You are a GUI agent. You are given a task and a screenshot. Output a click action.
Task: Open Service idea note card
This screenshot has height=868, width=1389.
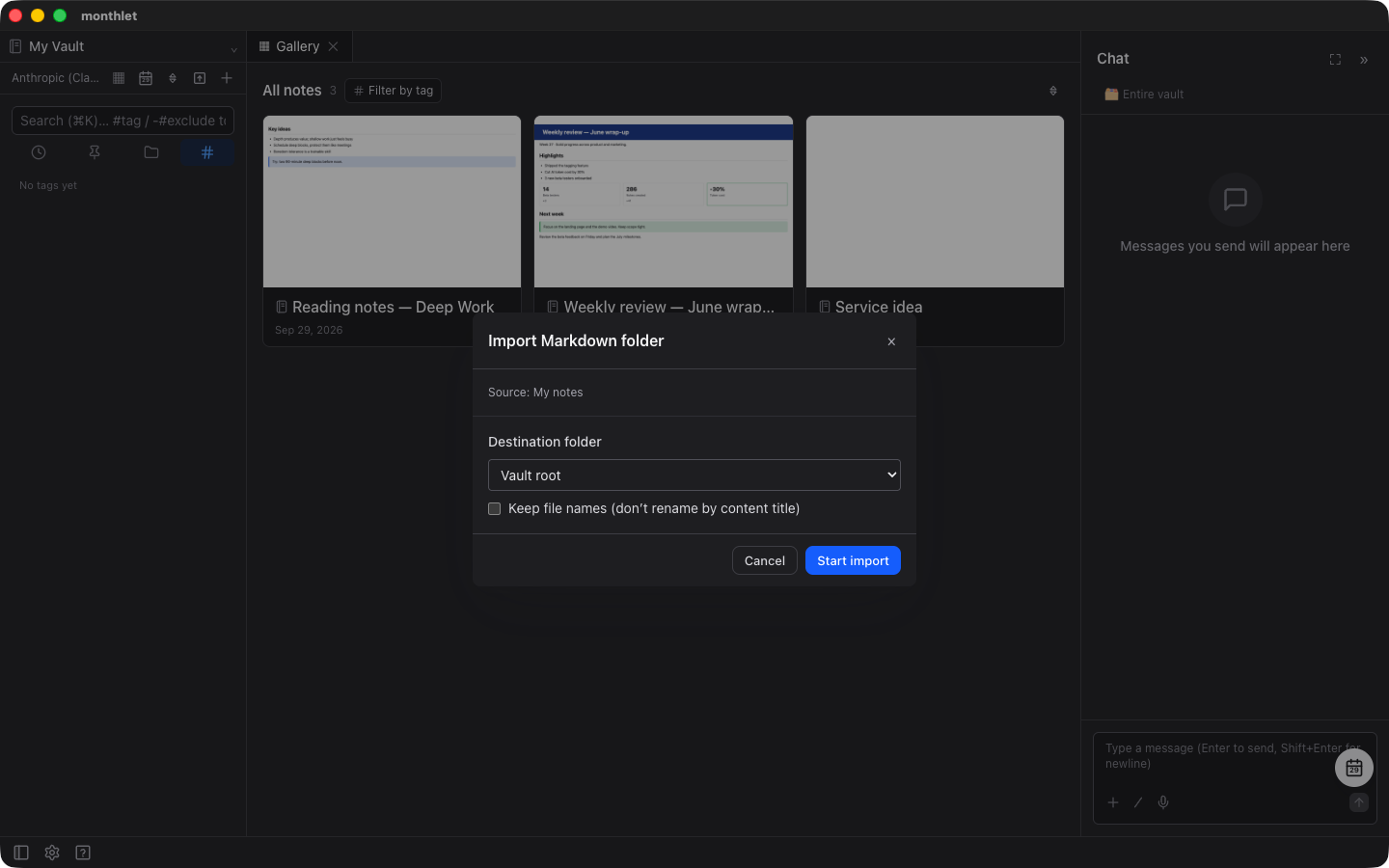(935, 231)
